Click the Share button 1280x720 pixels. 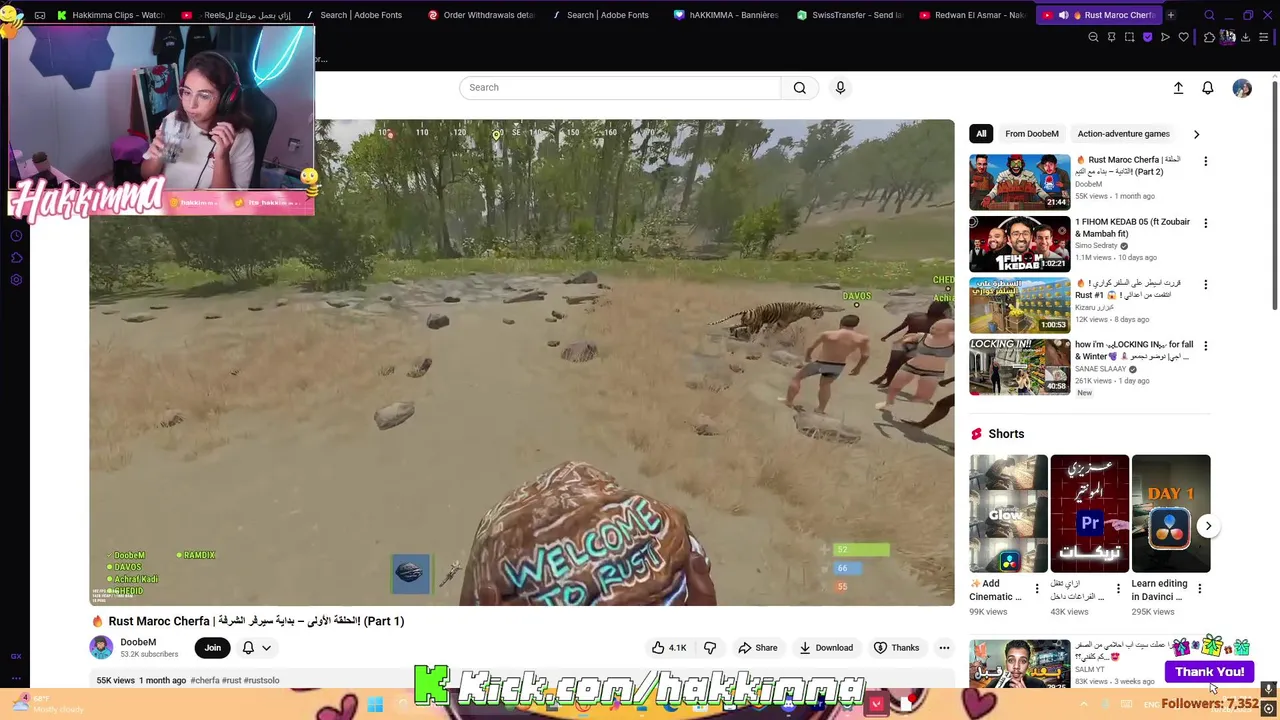coord(757,648)
